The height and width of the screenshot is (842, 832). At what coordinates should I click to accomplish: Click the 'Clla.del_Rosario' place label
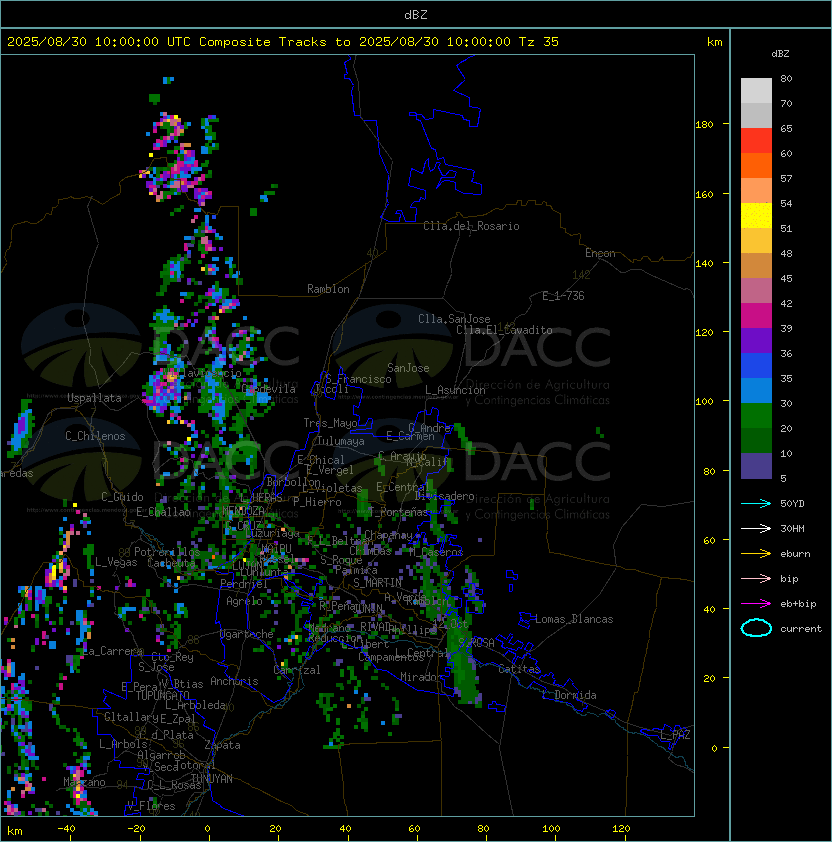click(x=471, y=226)
